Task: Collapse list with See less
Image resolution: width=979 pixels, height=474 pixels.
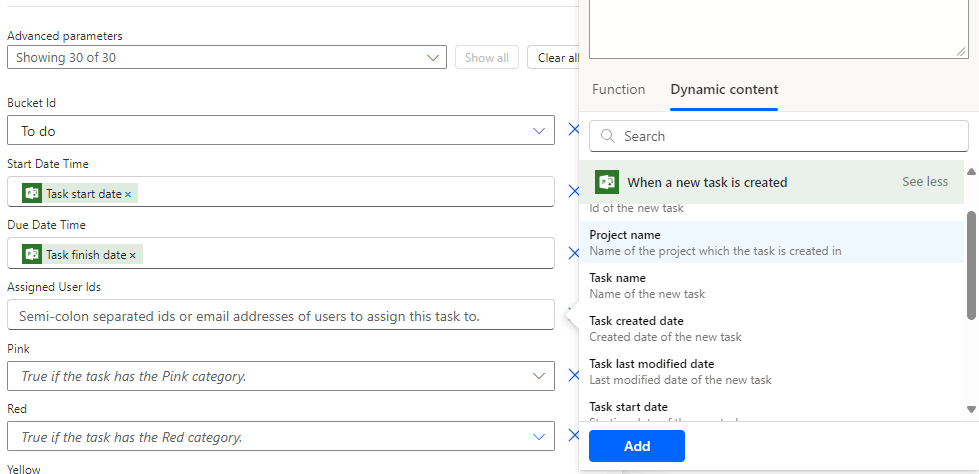Action: click(925, 182)
